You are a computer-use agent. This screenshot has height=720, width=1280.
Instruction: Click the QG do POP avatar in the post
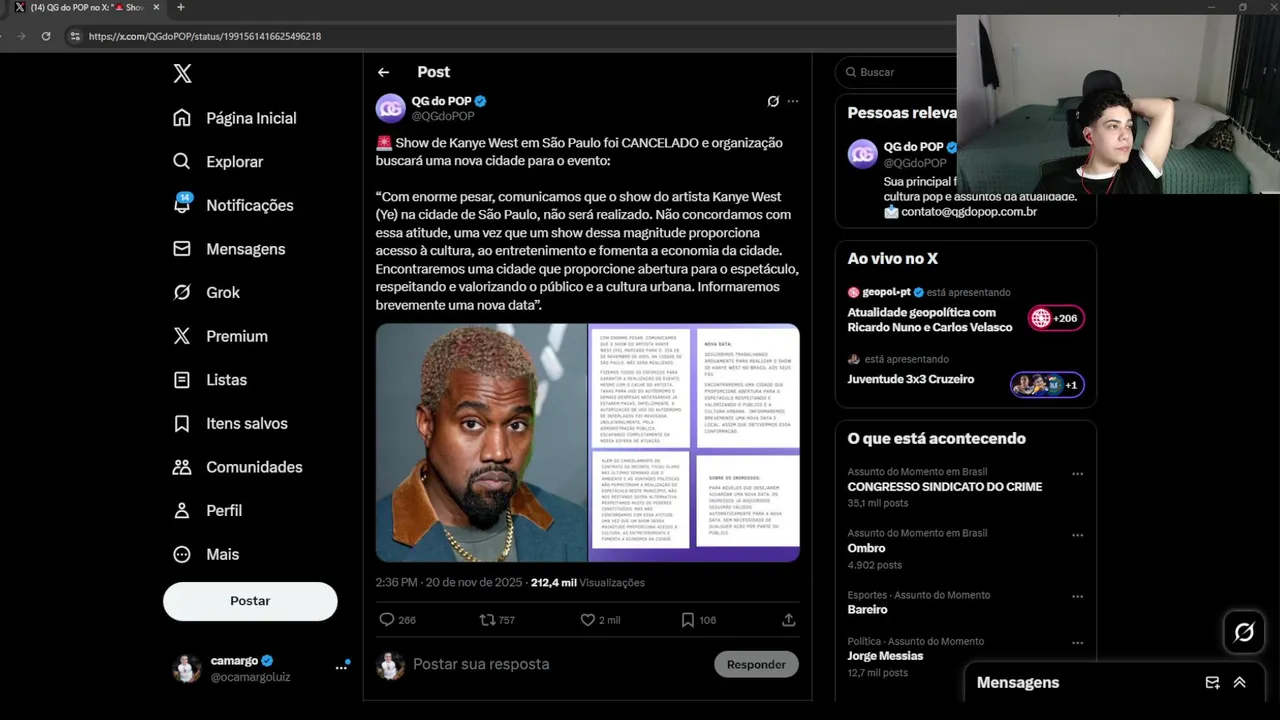pyautogui.click(x=391, y=108)
